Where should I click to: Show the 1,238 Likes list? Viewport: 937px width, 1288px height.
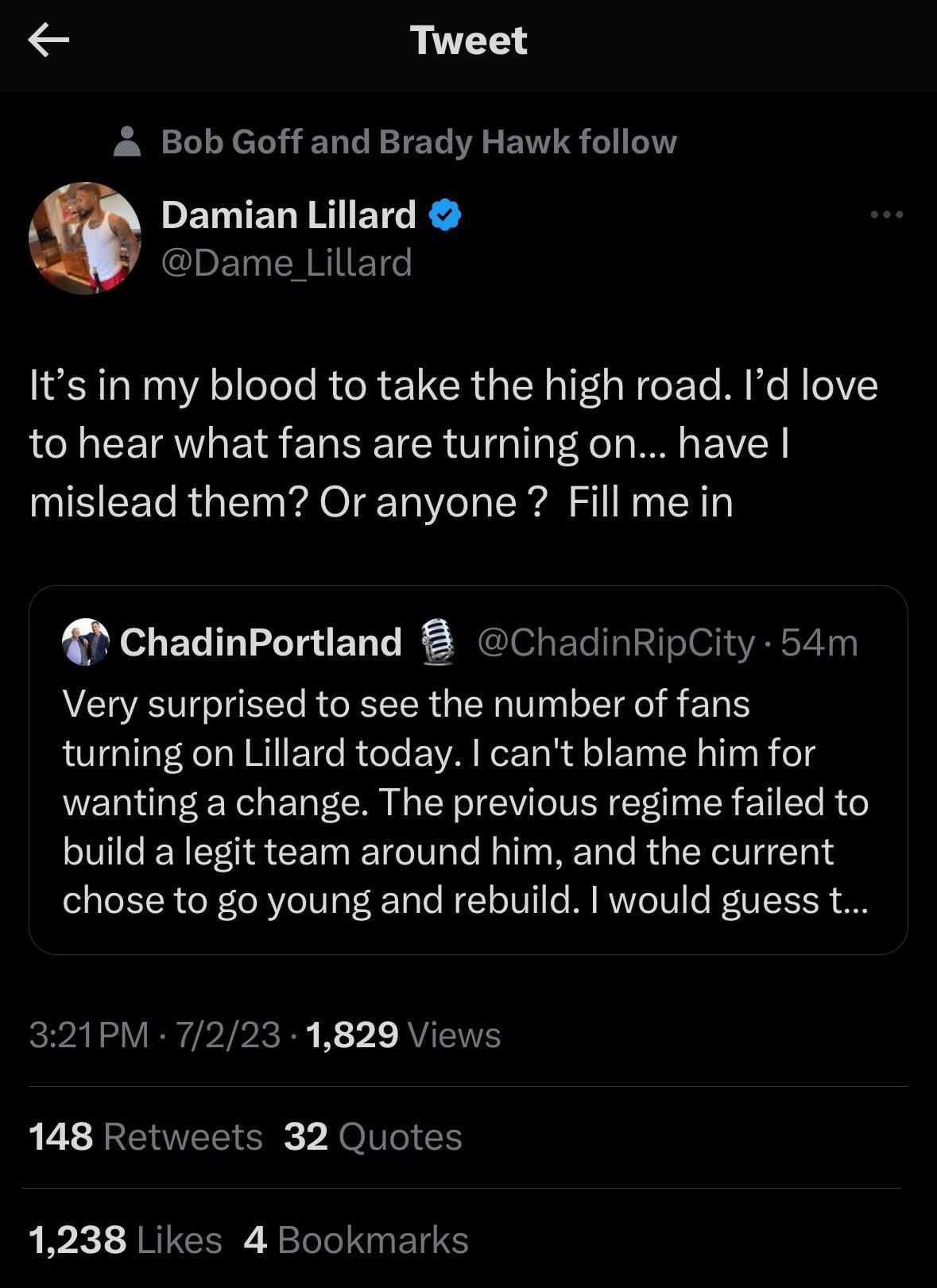[126, 1240]
